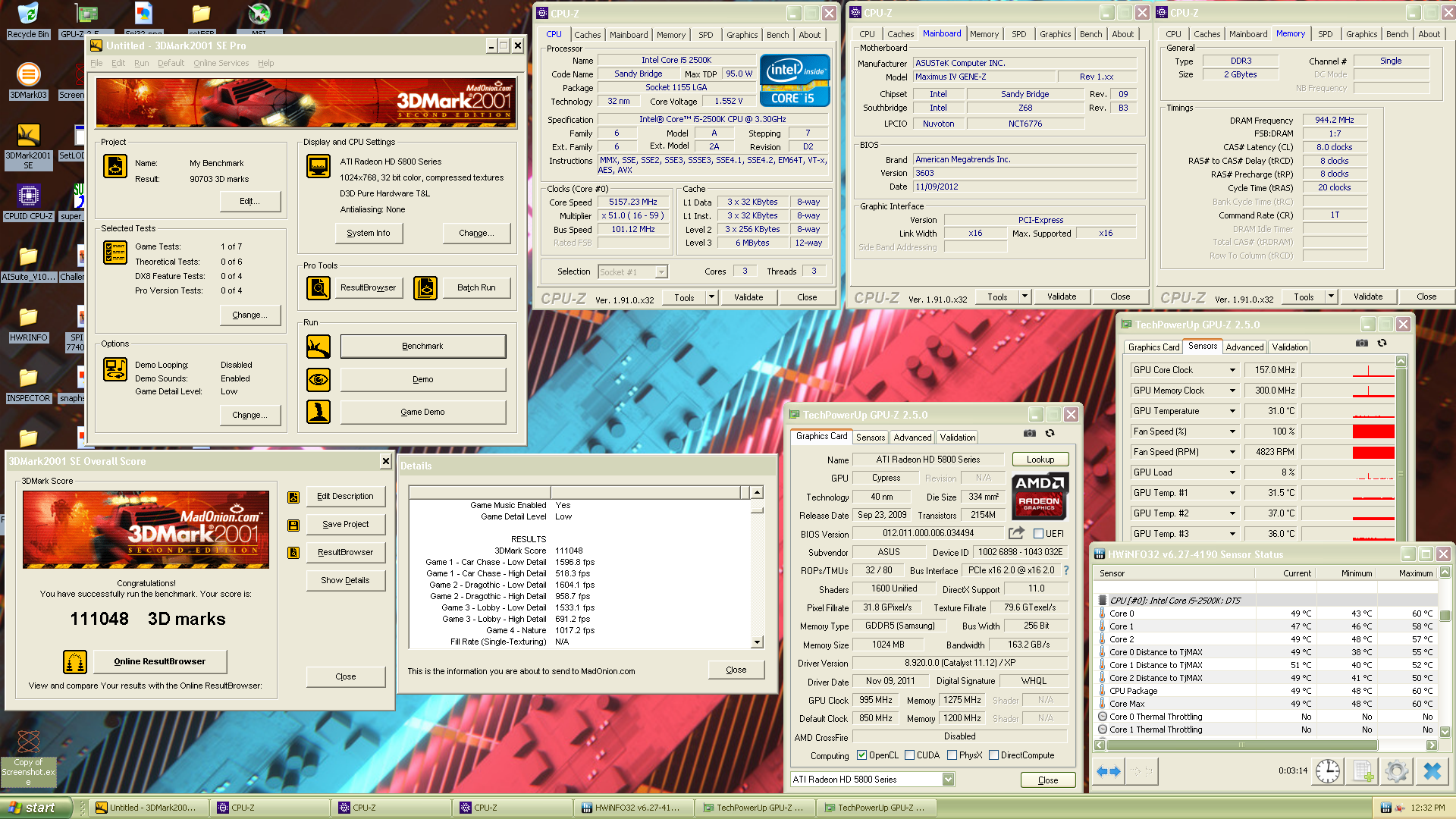Open the File menu in 3DMark2001
The image size is (1456, 819).
[x=96, y=63]
